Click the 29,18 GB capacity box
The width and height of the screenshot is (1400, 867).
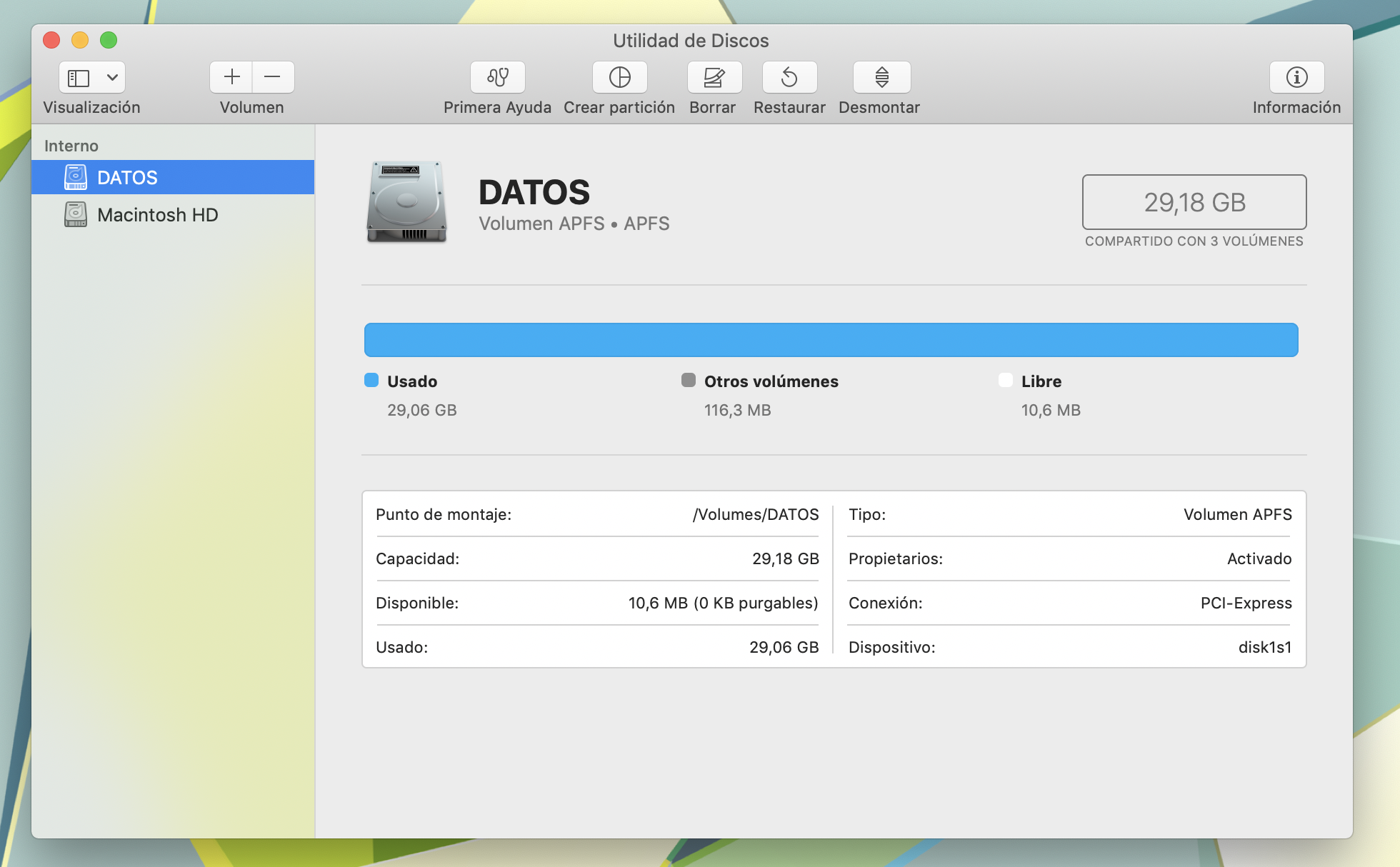1194,202
